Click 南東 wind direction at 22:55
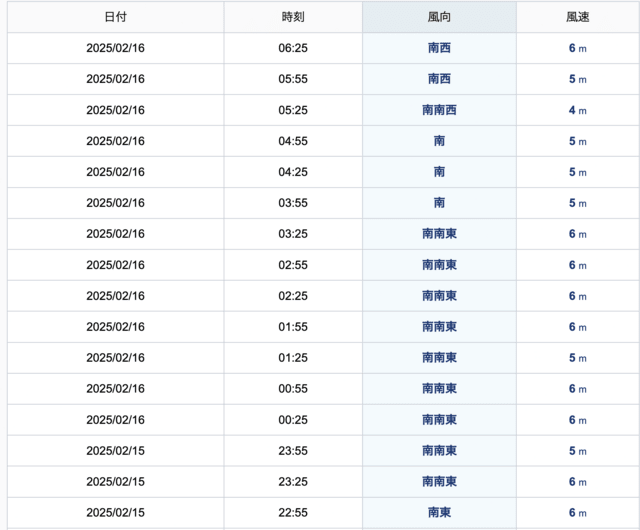This screenshot has height=530, width=640. click(439, 512)
